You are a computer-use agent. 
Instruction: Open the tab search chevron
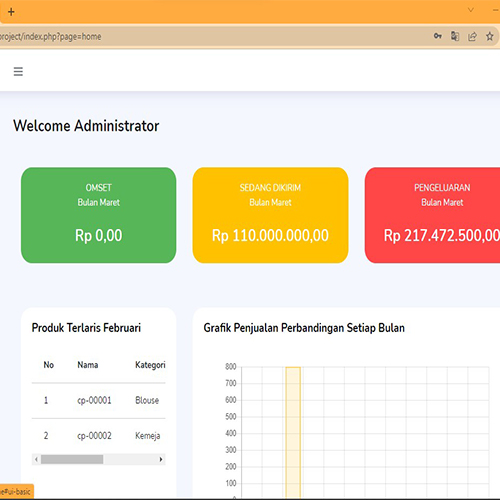(x=471, y=10)
